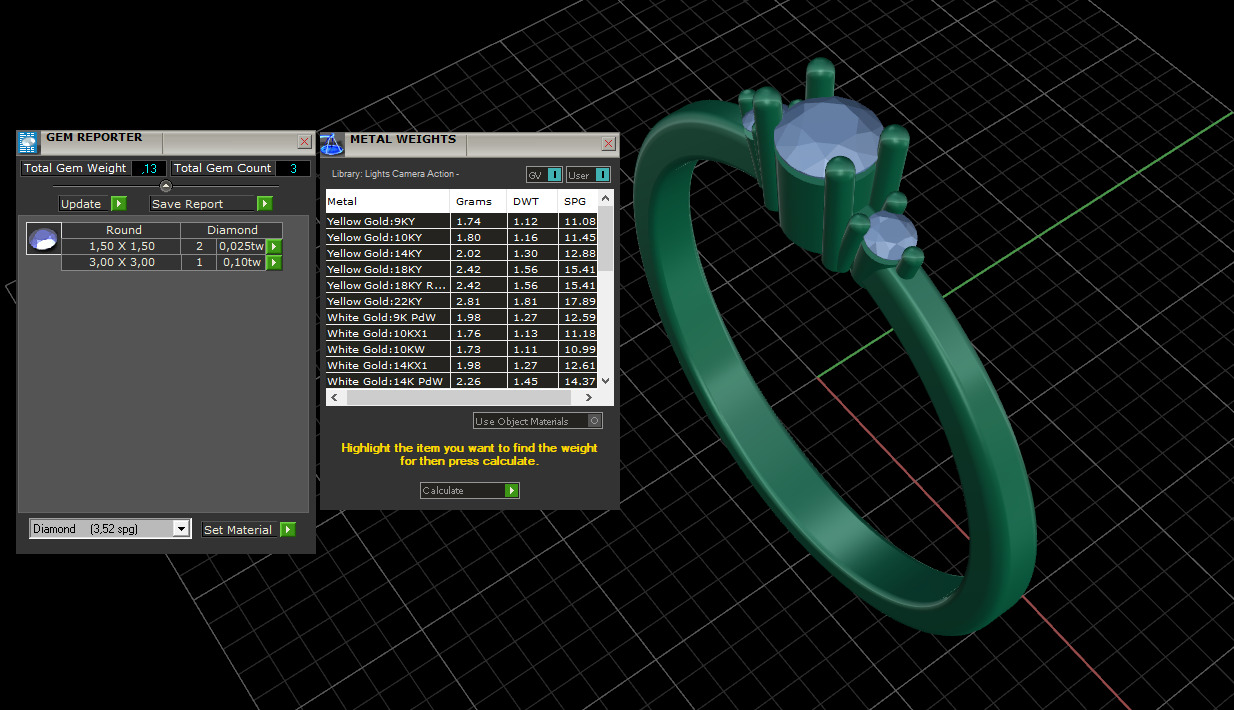
Task: Click green arrow on the 0,025tw row
Action: 274,247
